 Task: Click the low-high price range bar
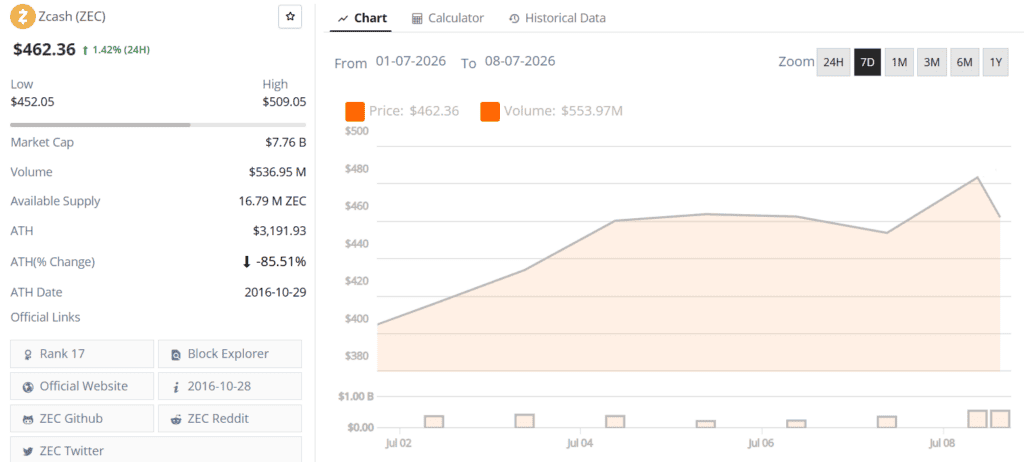tap(158, 124)
